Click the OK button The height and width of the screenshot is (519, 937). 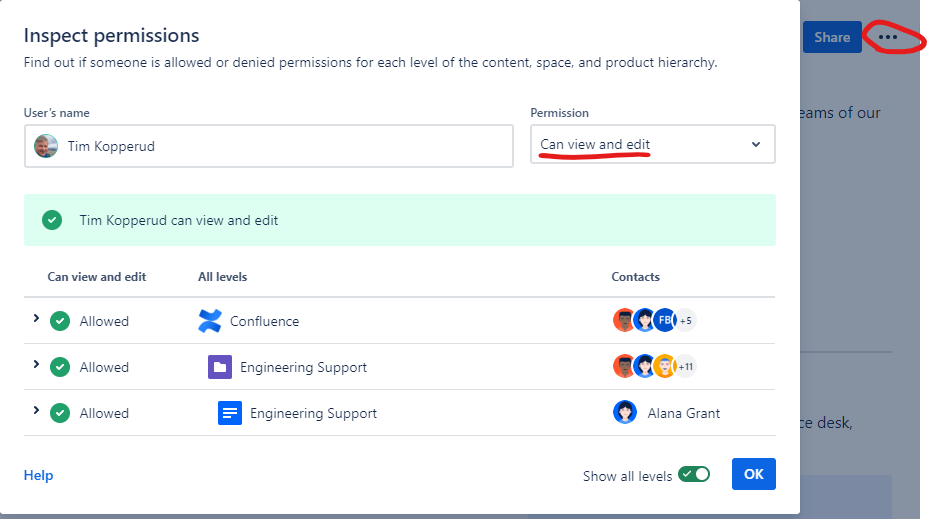point(754,474)
